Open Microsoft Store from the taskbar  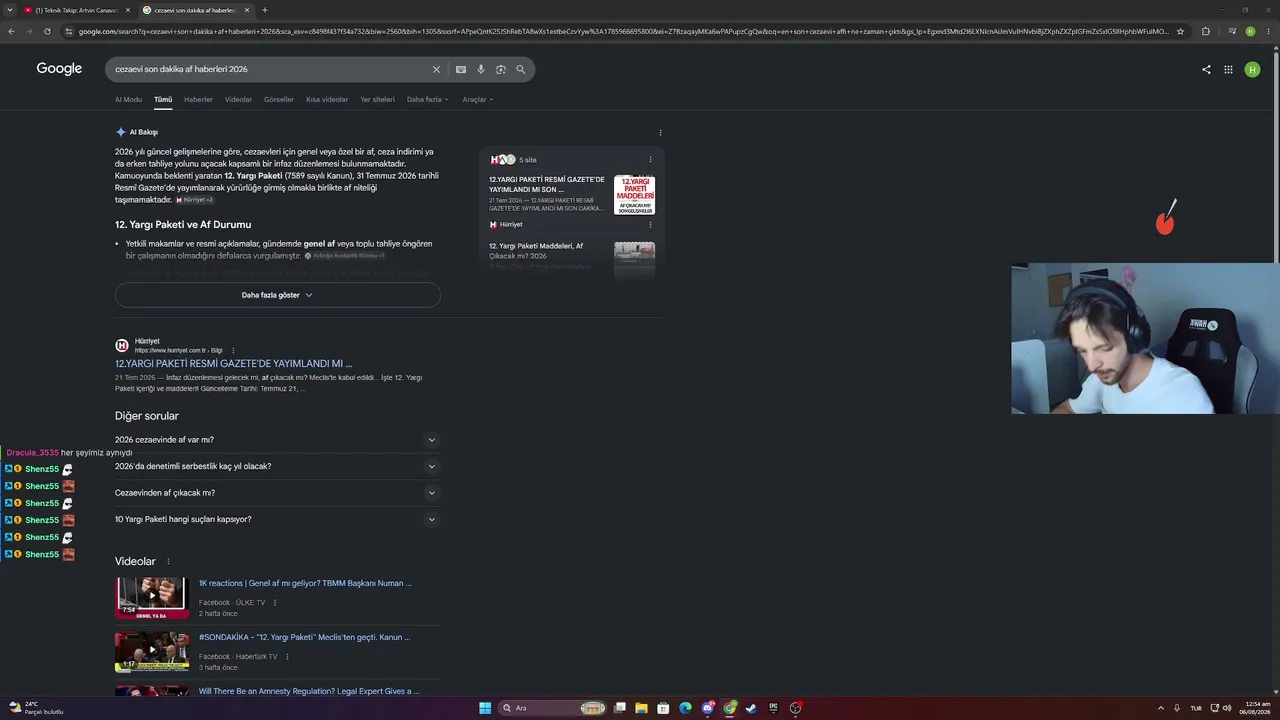point(663,708)
